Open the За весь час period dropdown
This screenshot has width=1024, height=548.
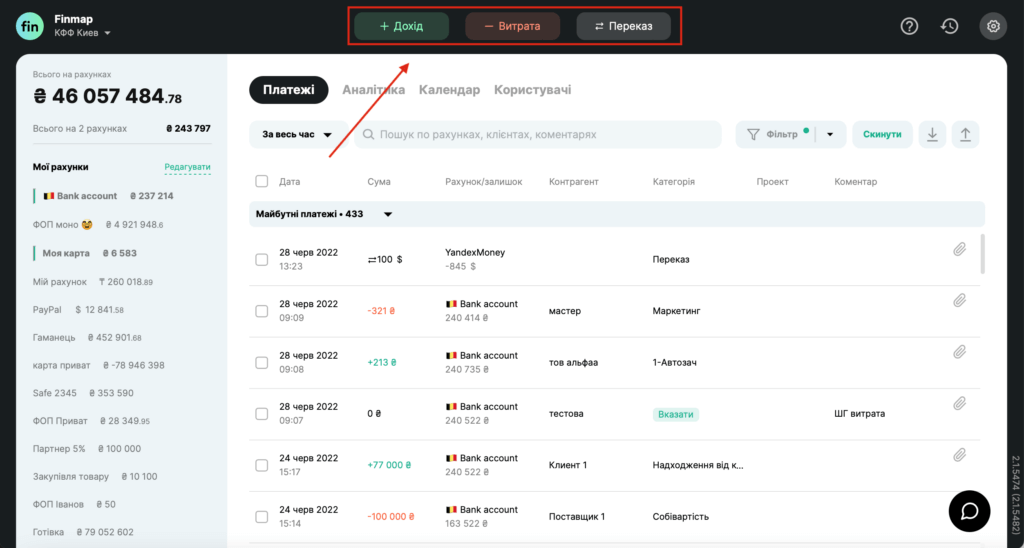[x=299, y=135]
